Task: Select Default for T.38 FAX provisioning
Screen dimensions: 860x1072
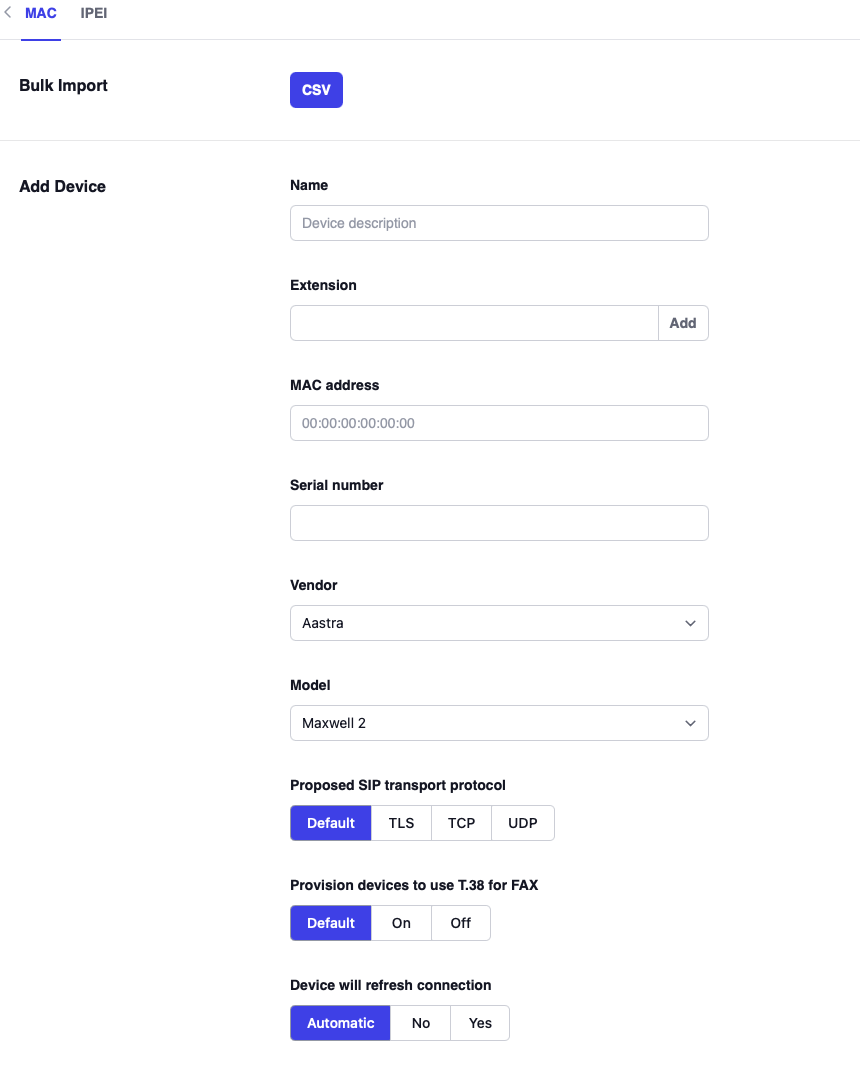Action: pyautogui.click(x=331, y=923)
